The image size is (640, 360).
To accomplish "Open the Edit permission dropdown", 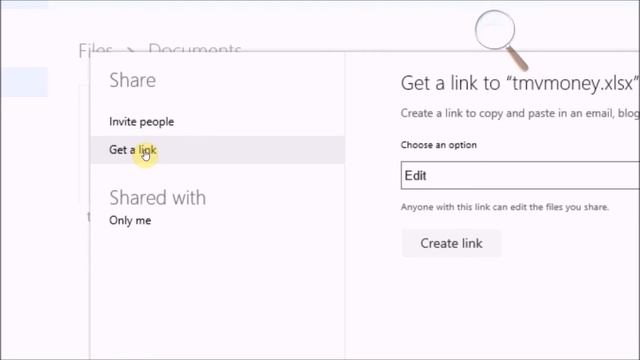I will click(520, 176).
